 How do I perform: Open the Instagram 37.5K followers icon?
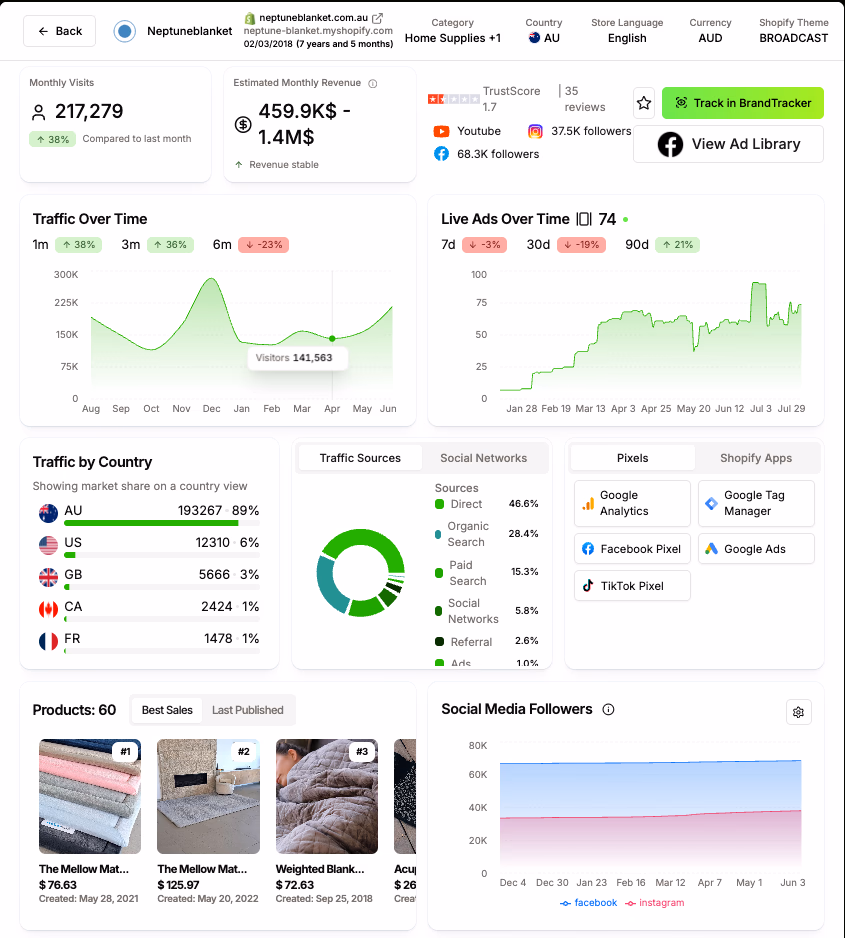click(535, 131)
